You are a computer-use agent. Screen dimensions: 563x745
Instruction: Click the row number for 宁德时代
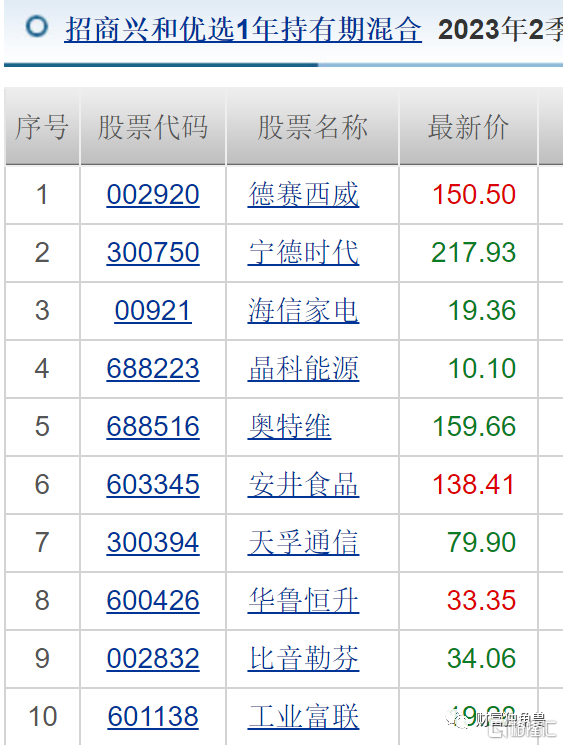[42, 252]
